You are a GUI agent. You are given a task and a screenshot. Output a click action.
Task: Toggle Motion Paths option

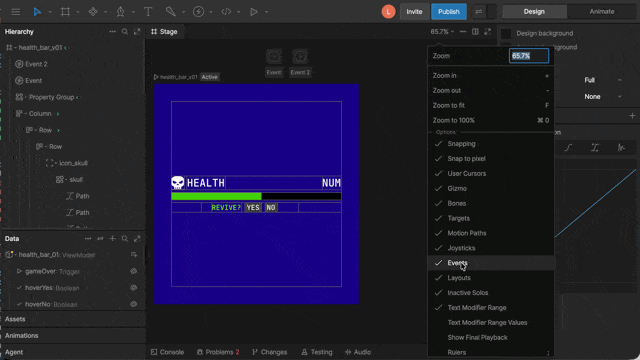491,233
